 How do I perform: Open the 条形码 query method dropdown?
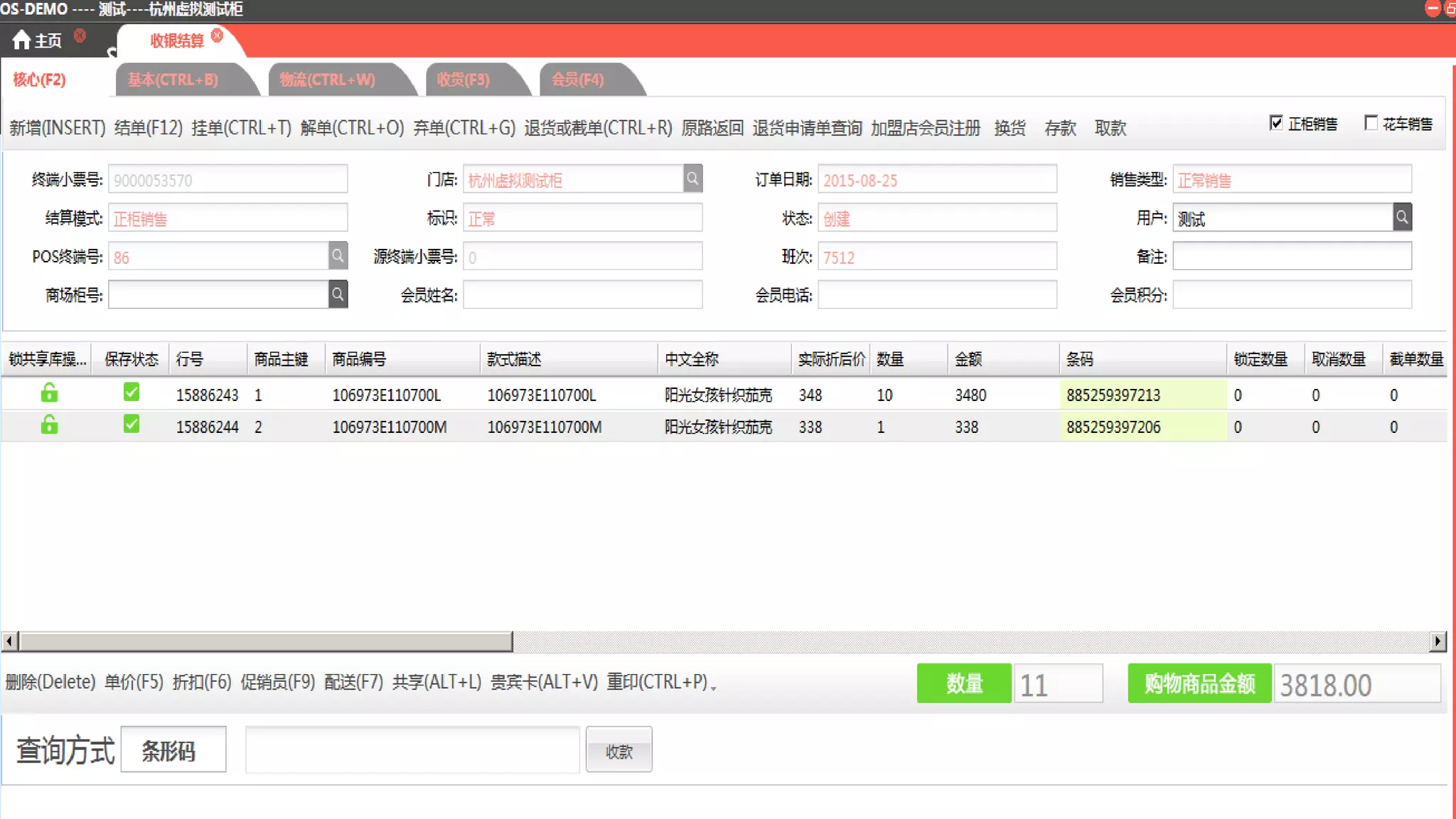pyautogui.click(x=173, y=750)
